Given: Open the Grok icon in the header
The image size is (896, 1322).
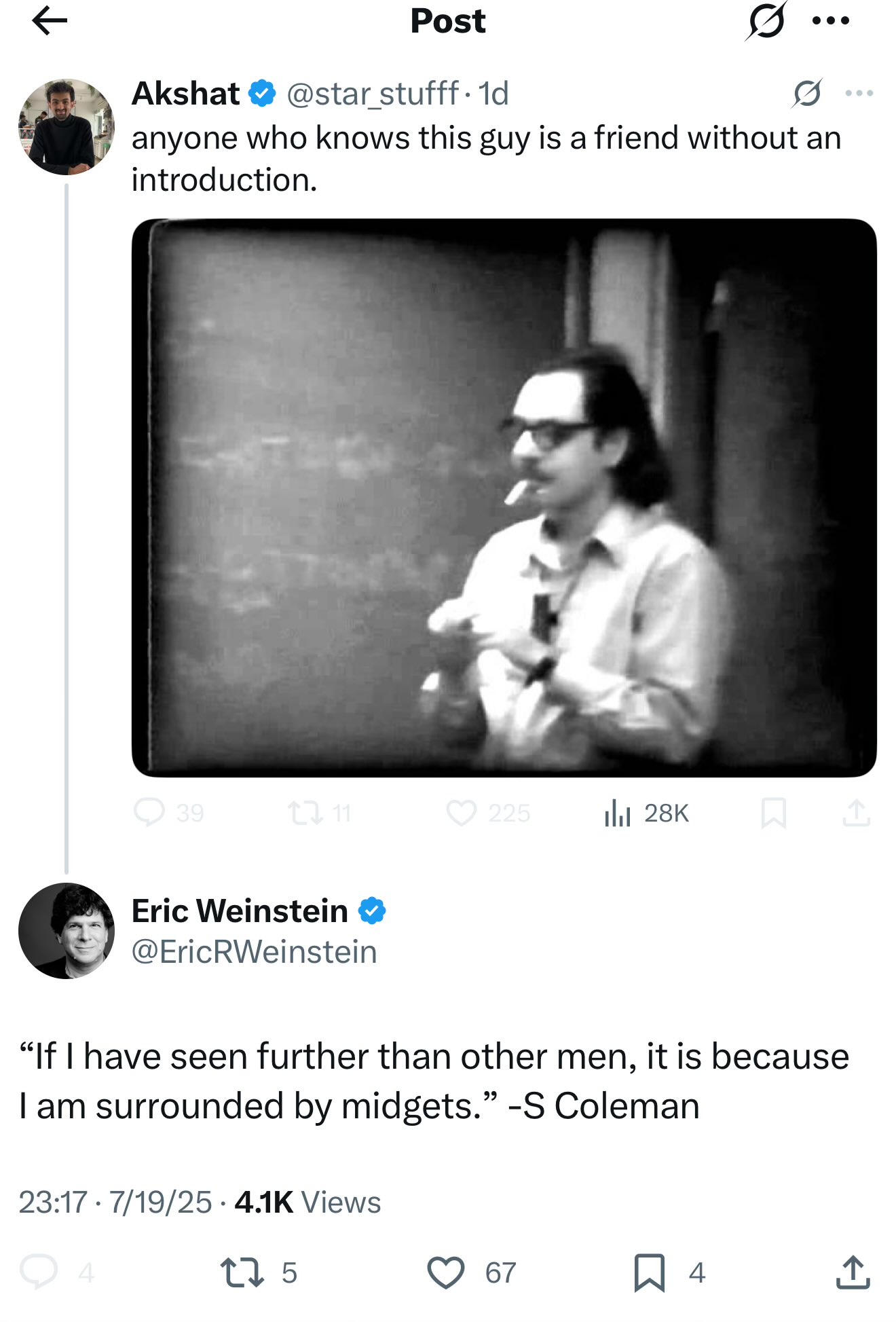Looking at the screenshot, I should click(766, 22).
